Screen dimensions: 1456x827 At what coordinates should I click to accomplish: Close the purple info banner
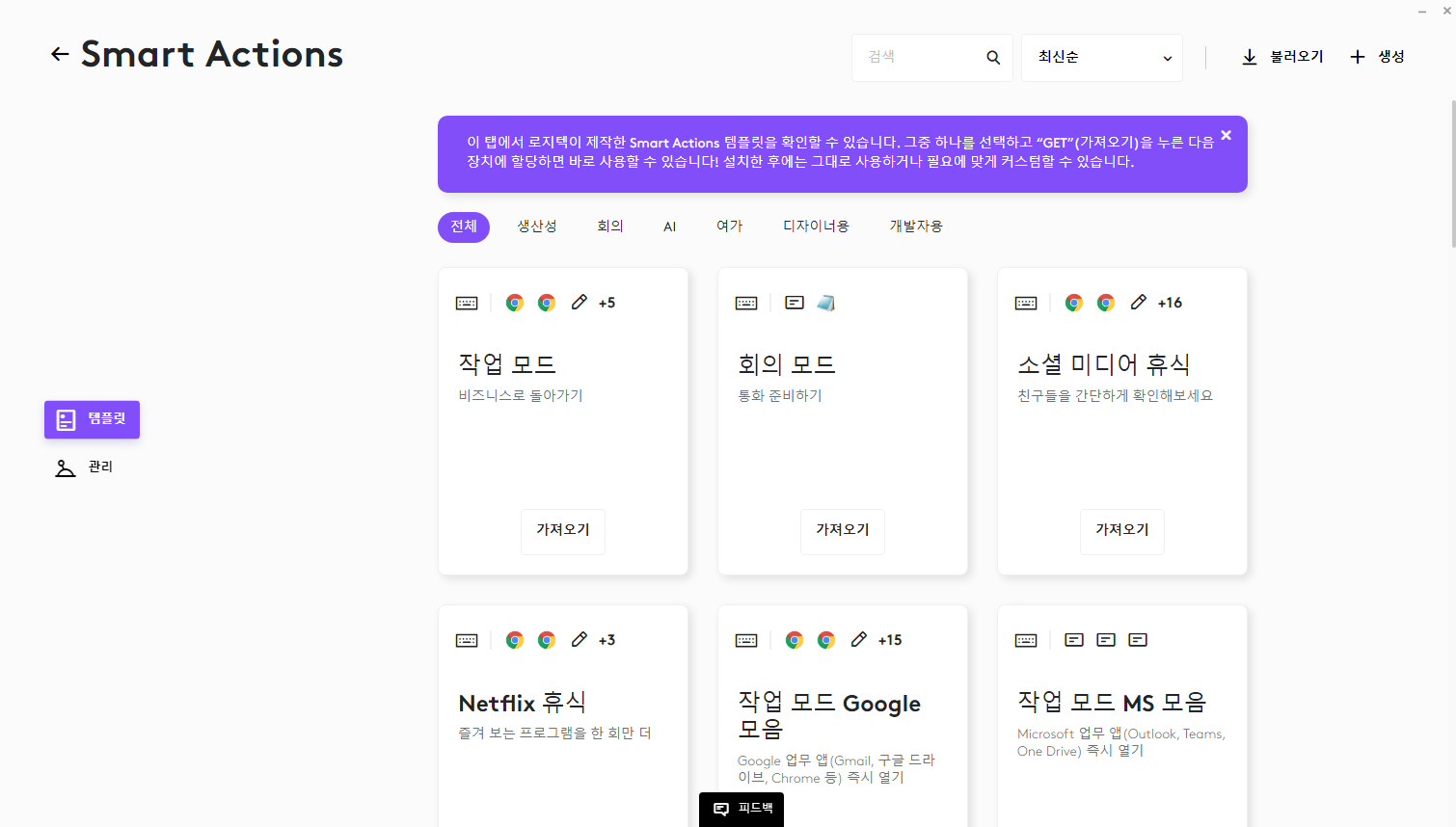[1227, 135]
